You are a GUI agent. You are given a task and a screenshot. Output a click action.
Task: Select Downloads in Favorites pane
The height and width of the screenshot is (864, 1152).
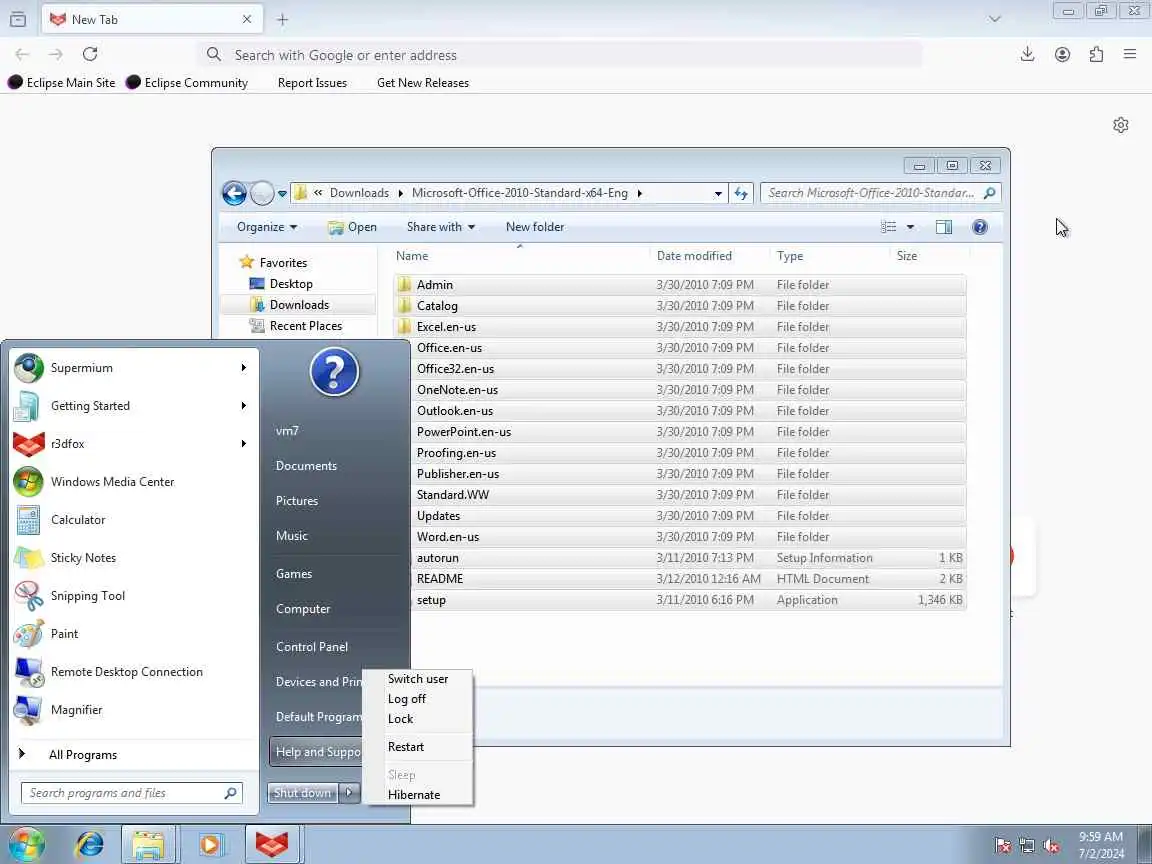point(298,305)
